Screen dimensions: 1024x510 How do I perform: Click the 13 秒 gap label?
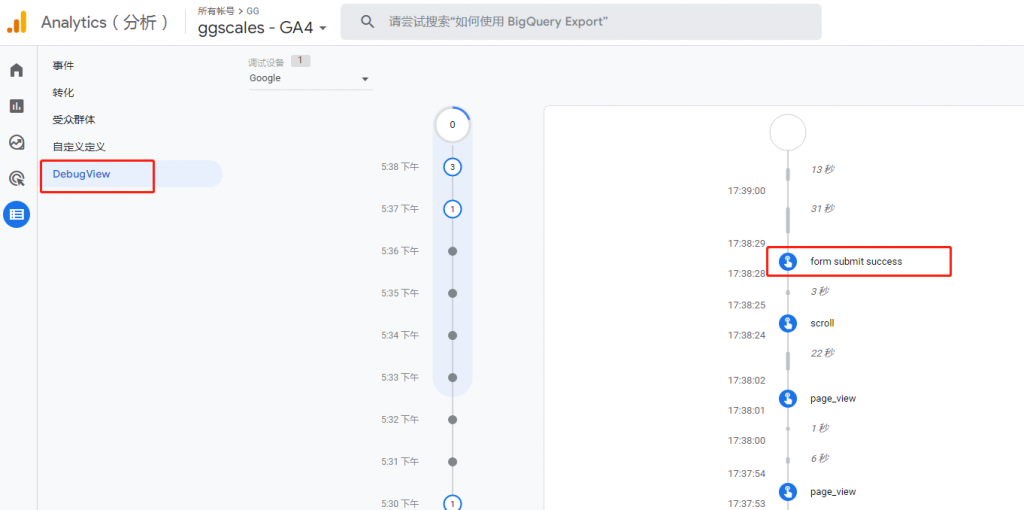click(x=822, y=169)
